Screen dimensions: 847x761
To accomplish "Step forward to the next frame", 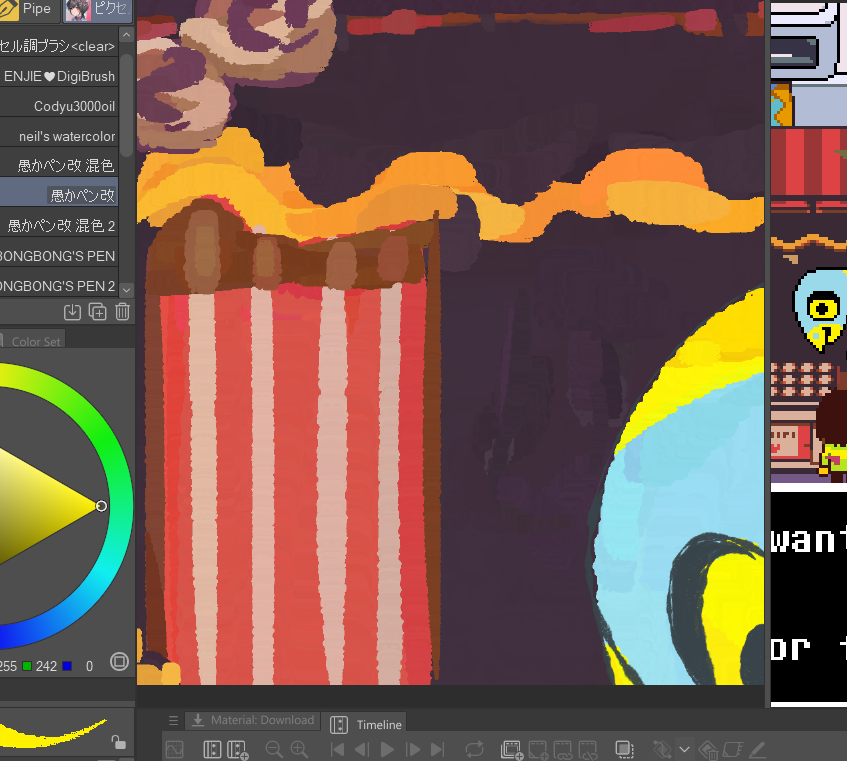I will tap(413, 749).
